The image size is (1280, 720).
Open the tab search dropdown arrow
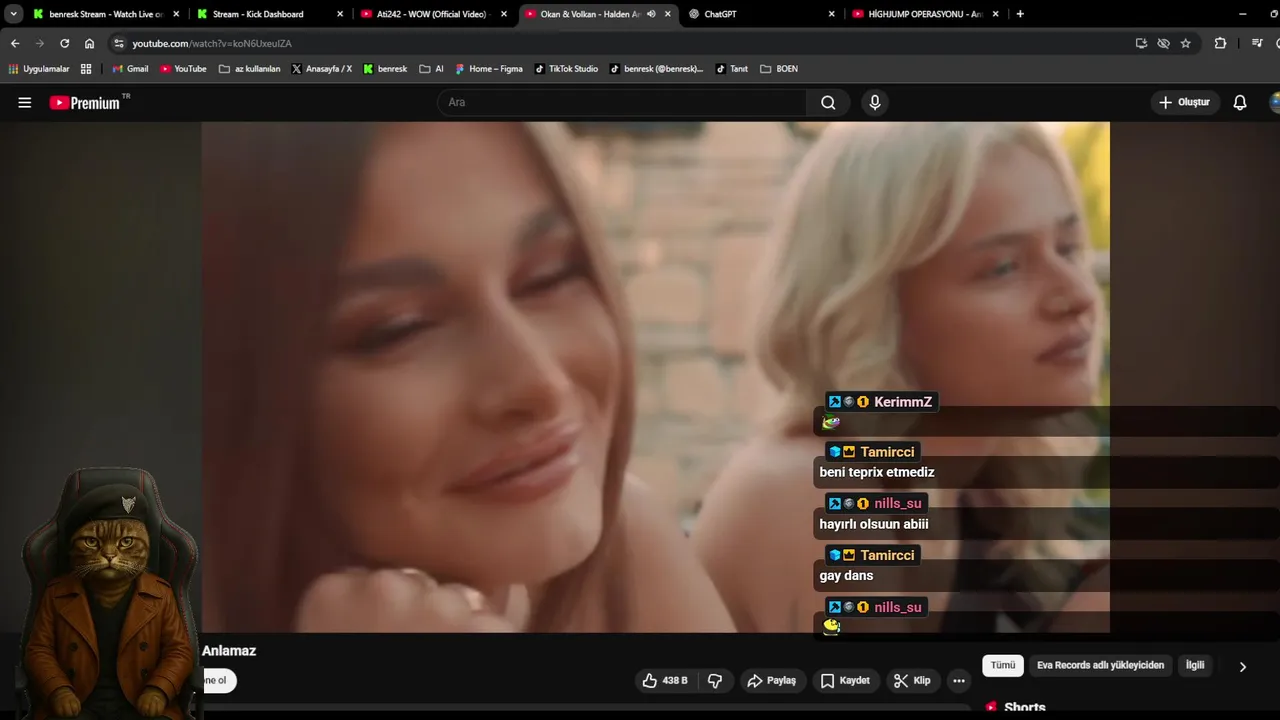13,14
